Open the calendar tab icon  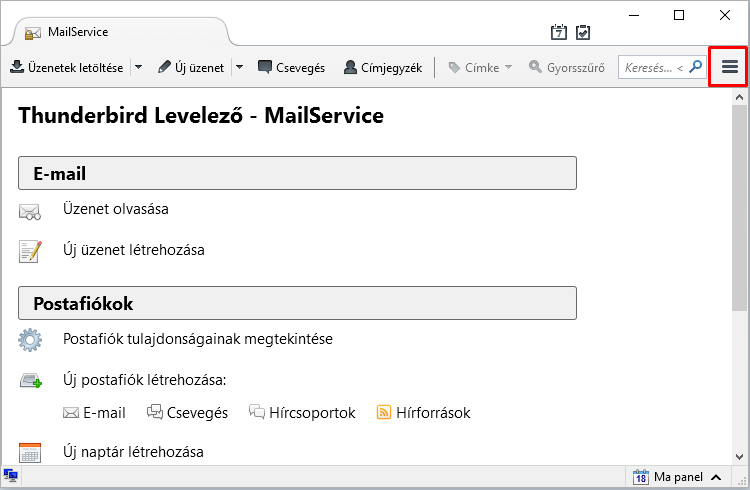click(559, 32)
